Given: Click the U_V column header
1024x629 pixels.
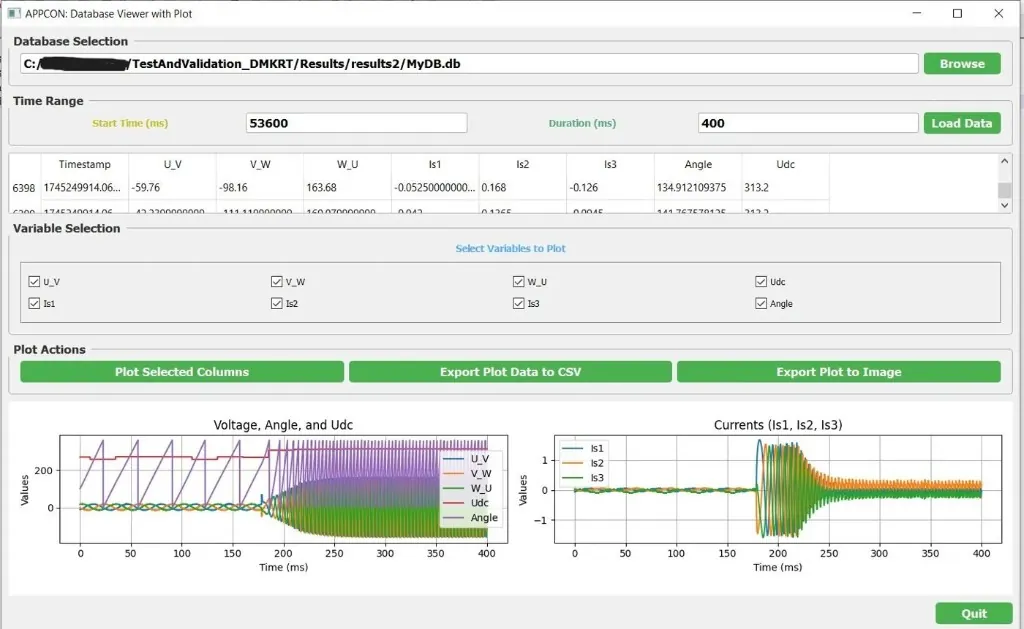Looking at the screenshot, I should (172, 165).
